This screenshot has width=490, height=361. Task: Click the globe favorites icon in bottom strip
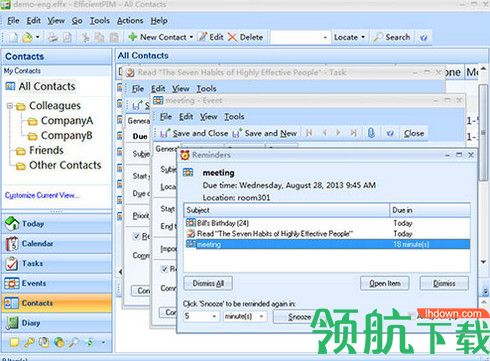click(x=59, y=342)
